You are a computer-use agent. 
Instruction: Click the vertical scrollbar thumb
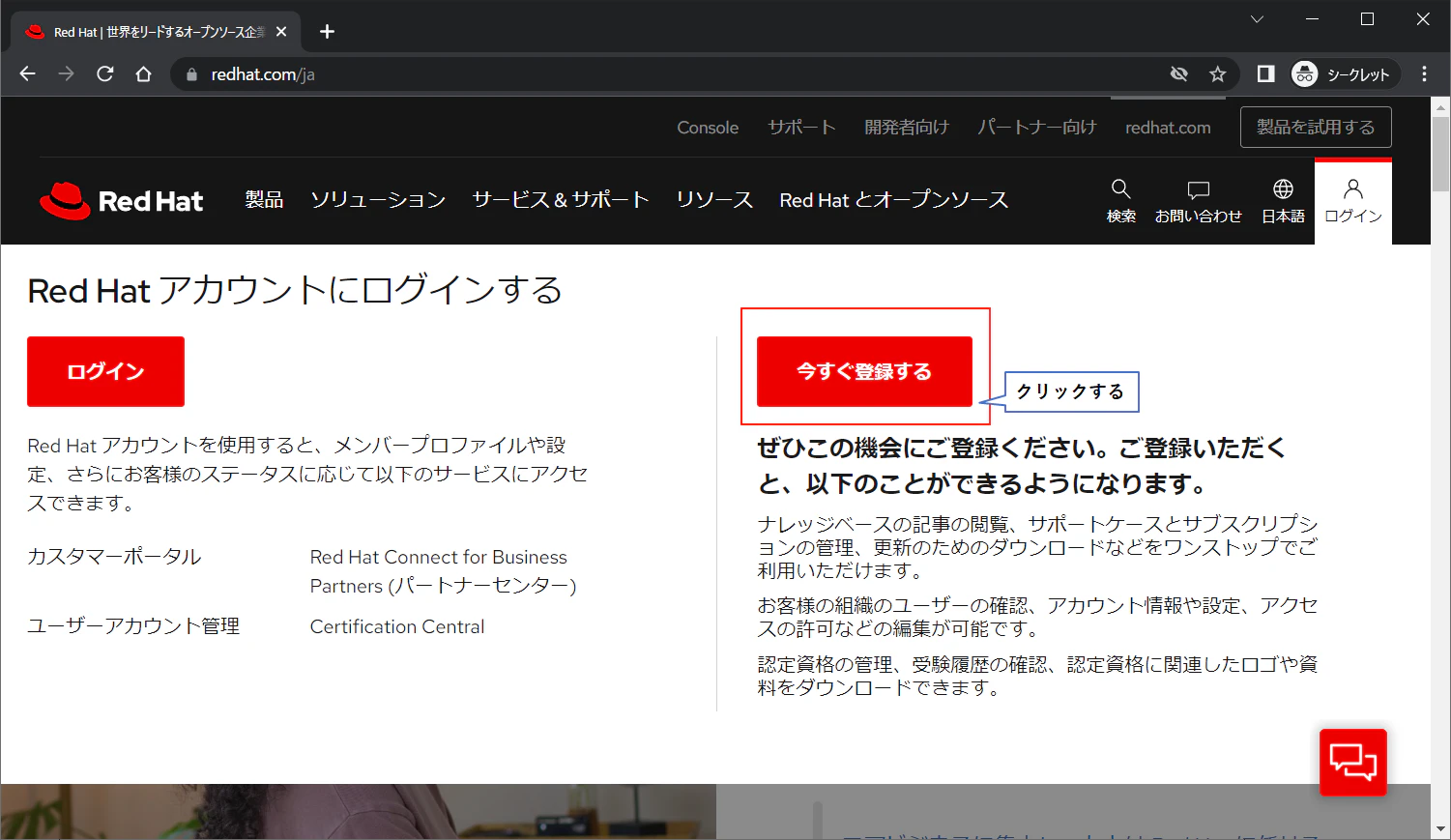pyautogui.click(x=1440, y=154)
